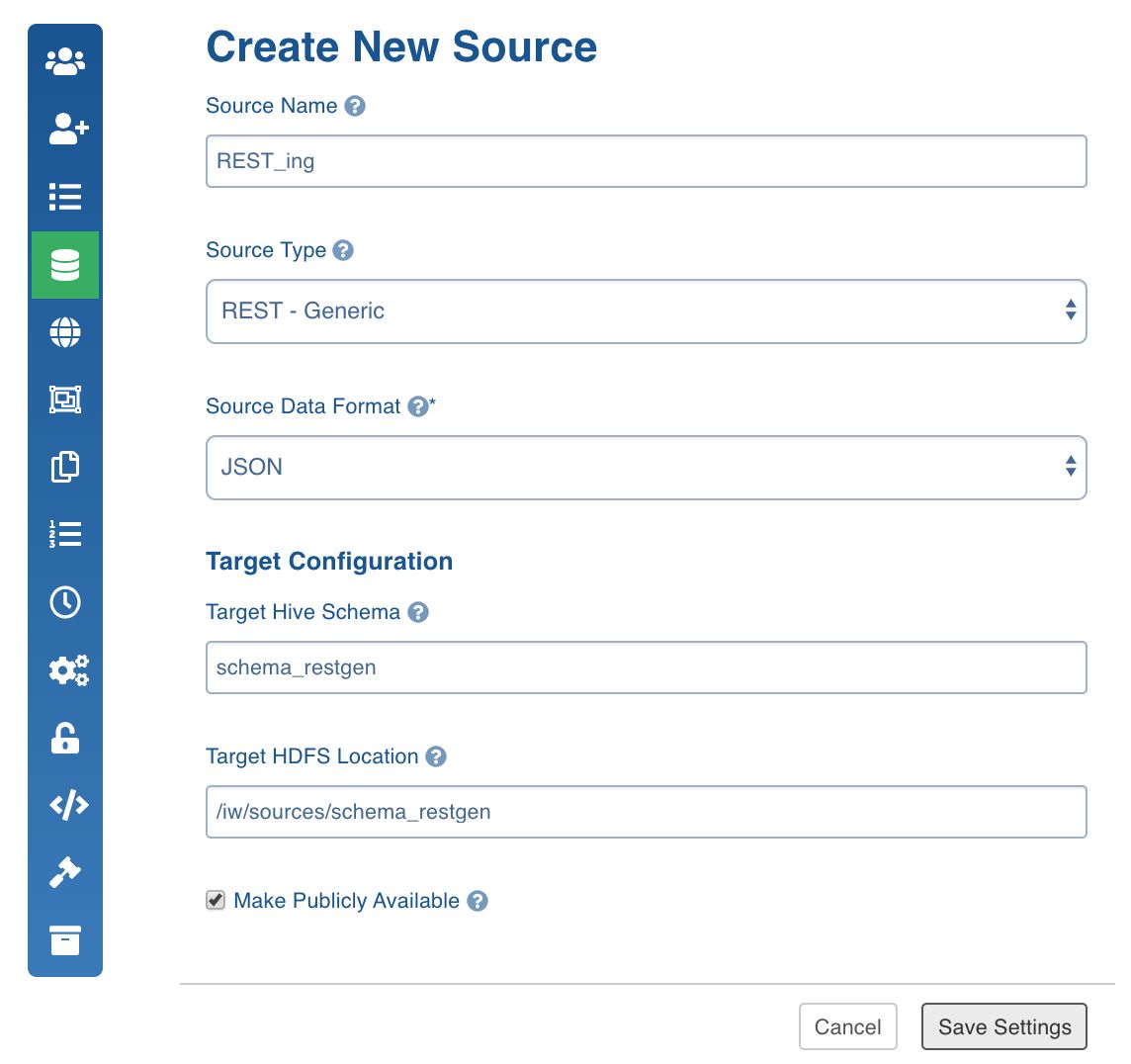Click help icon beside Target HDFS Location

pos(436,756)
